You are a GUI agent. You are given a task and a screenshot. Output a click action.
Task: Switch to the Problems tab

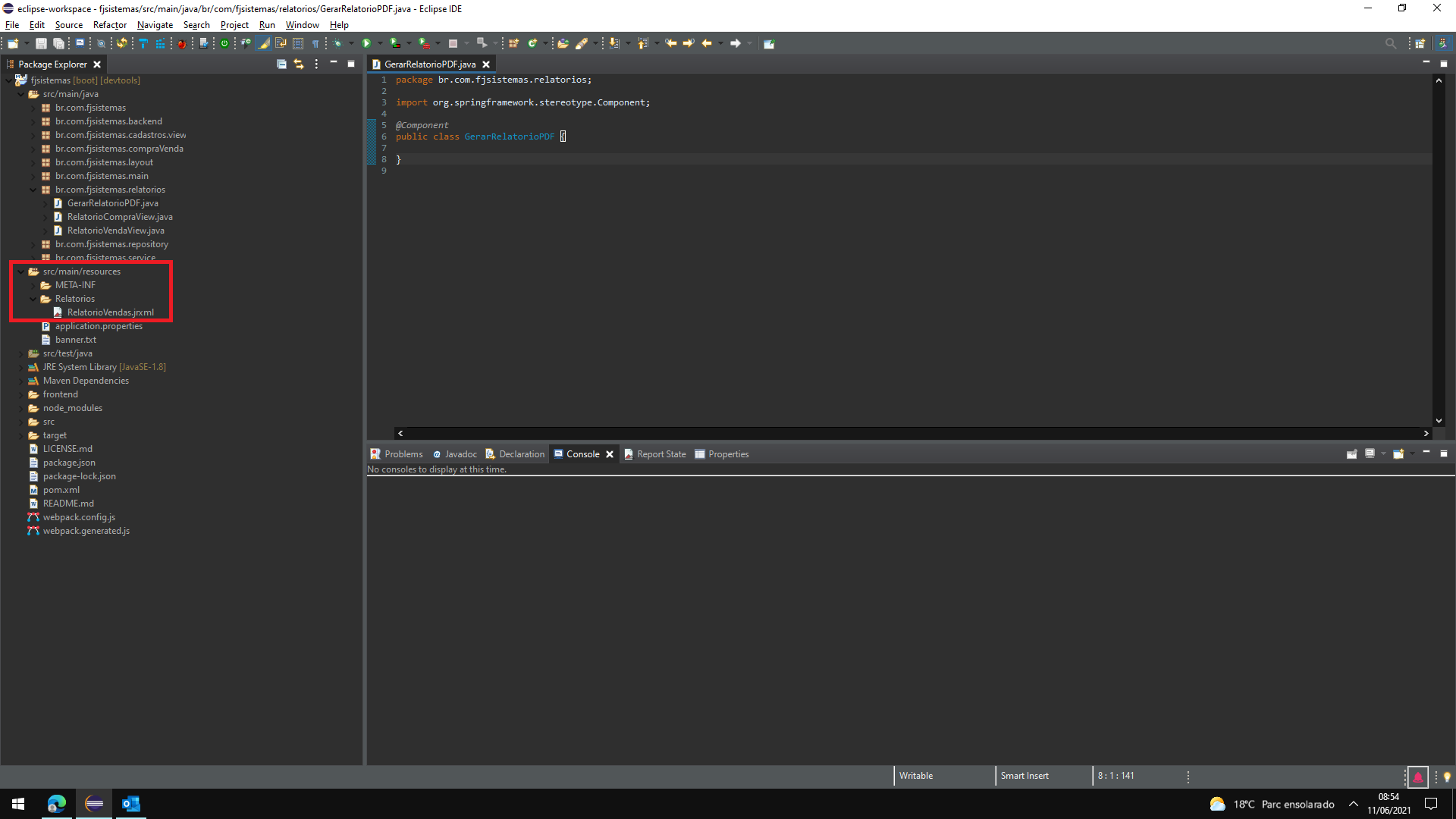(x=397, y=454)
